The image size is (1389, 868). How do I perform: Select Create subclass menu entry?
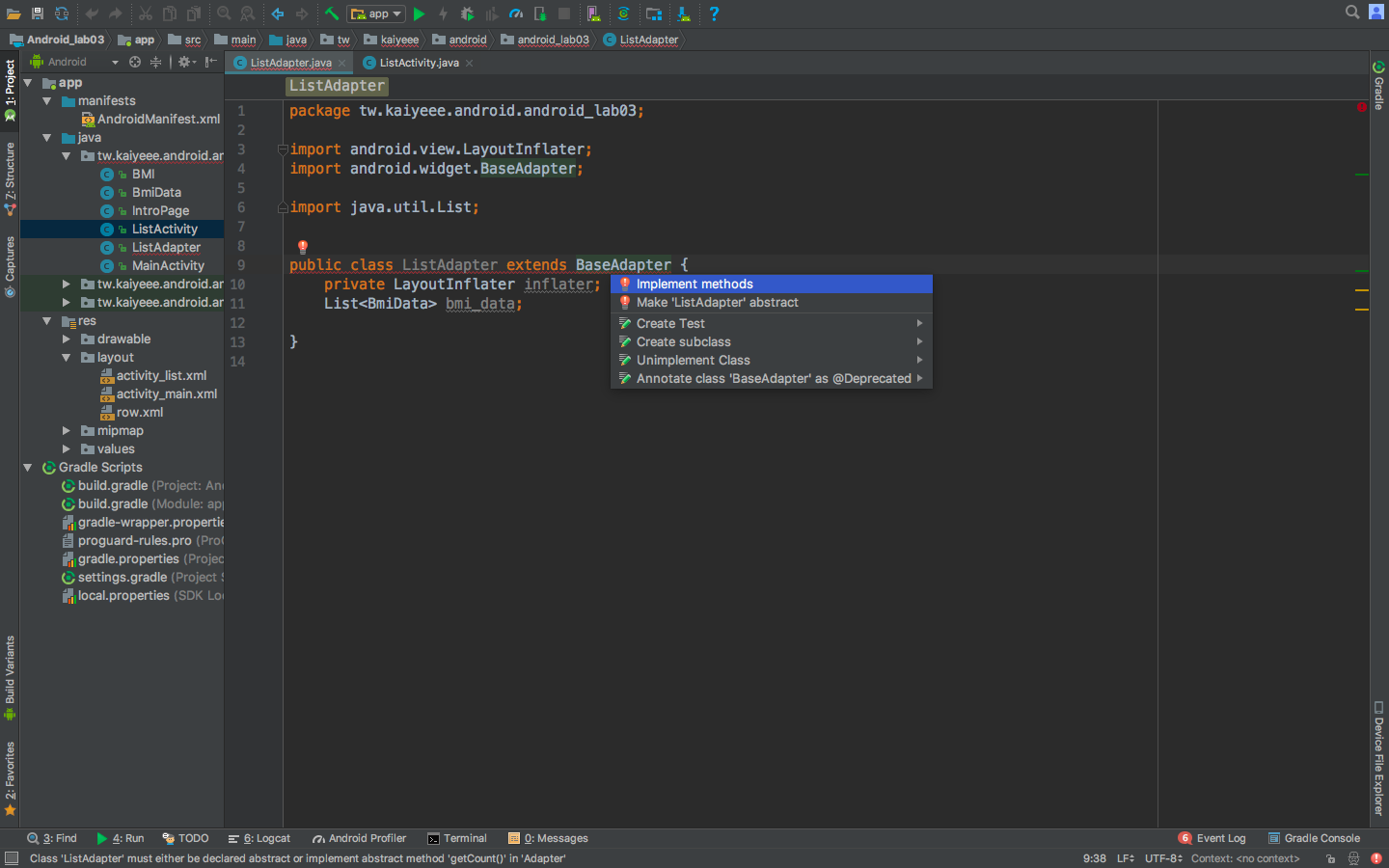(x=772, y=341)
